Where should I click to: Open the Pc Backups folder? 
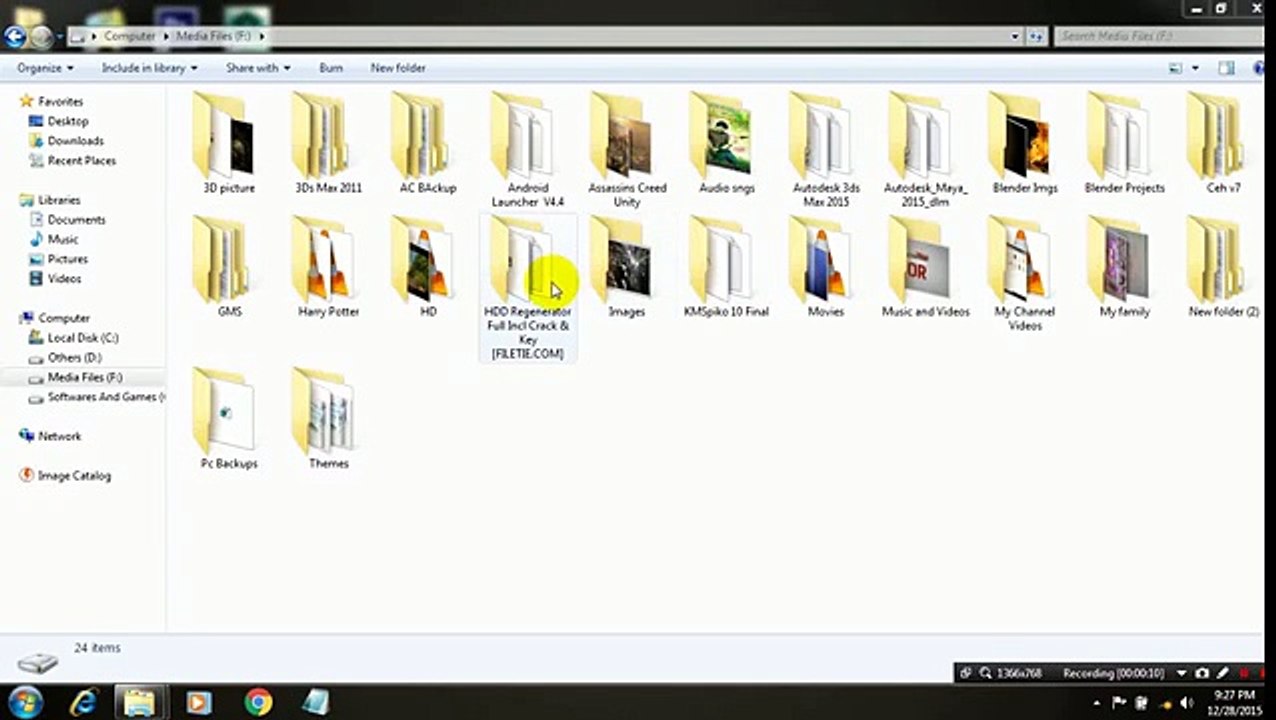[x=229, y=418]
